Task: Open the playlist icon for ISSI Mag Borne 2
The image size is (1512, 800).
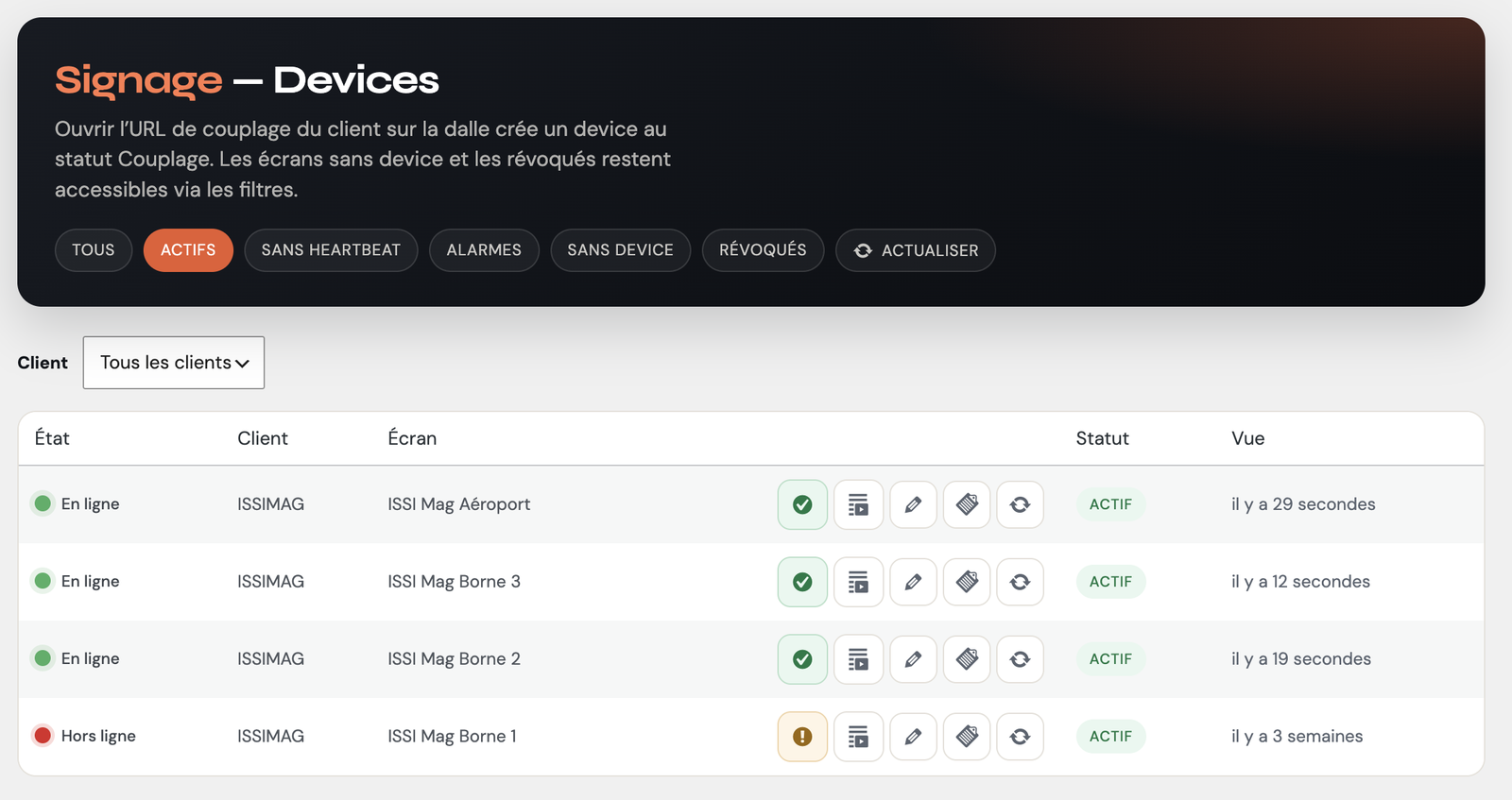Action: point(858,659)
